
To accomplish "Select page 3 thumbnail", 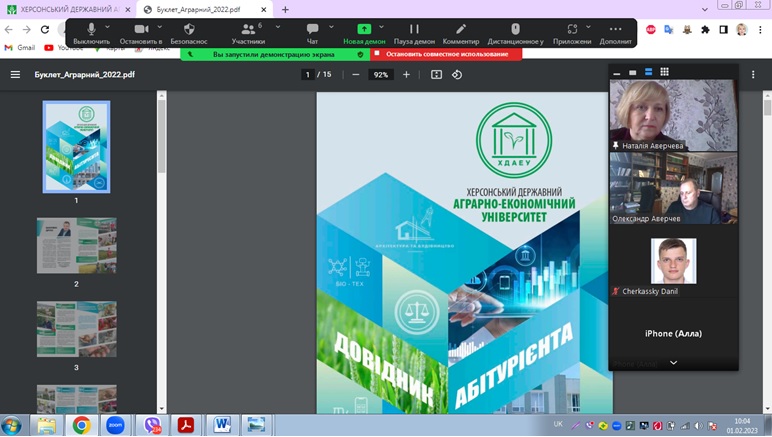I will point(77,329).
